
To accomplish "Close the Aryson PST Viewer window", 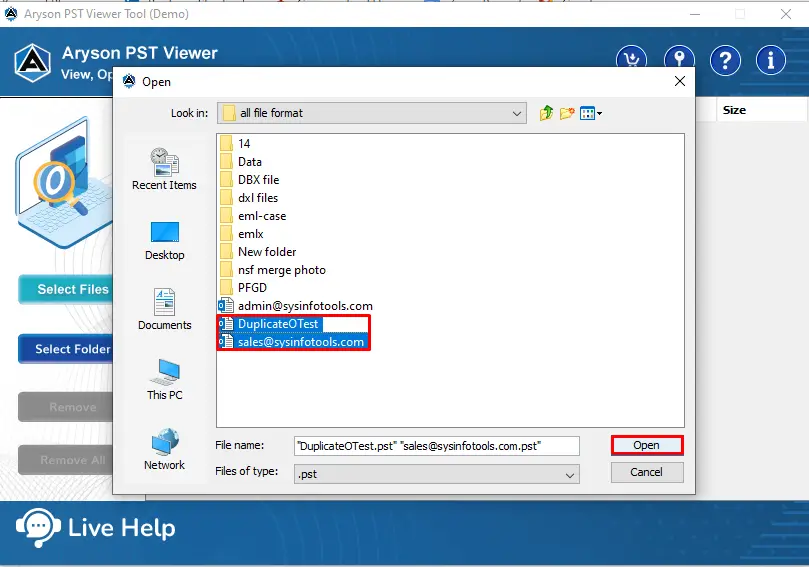I will click(785, 14).
